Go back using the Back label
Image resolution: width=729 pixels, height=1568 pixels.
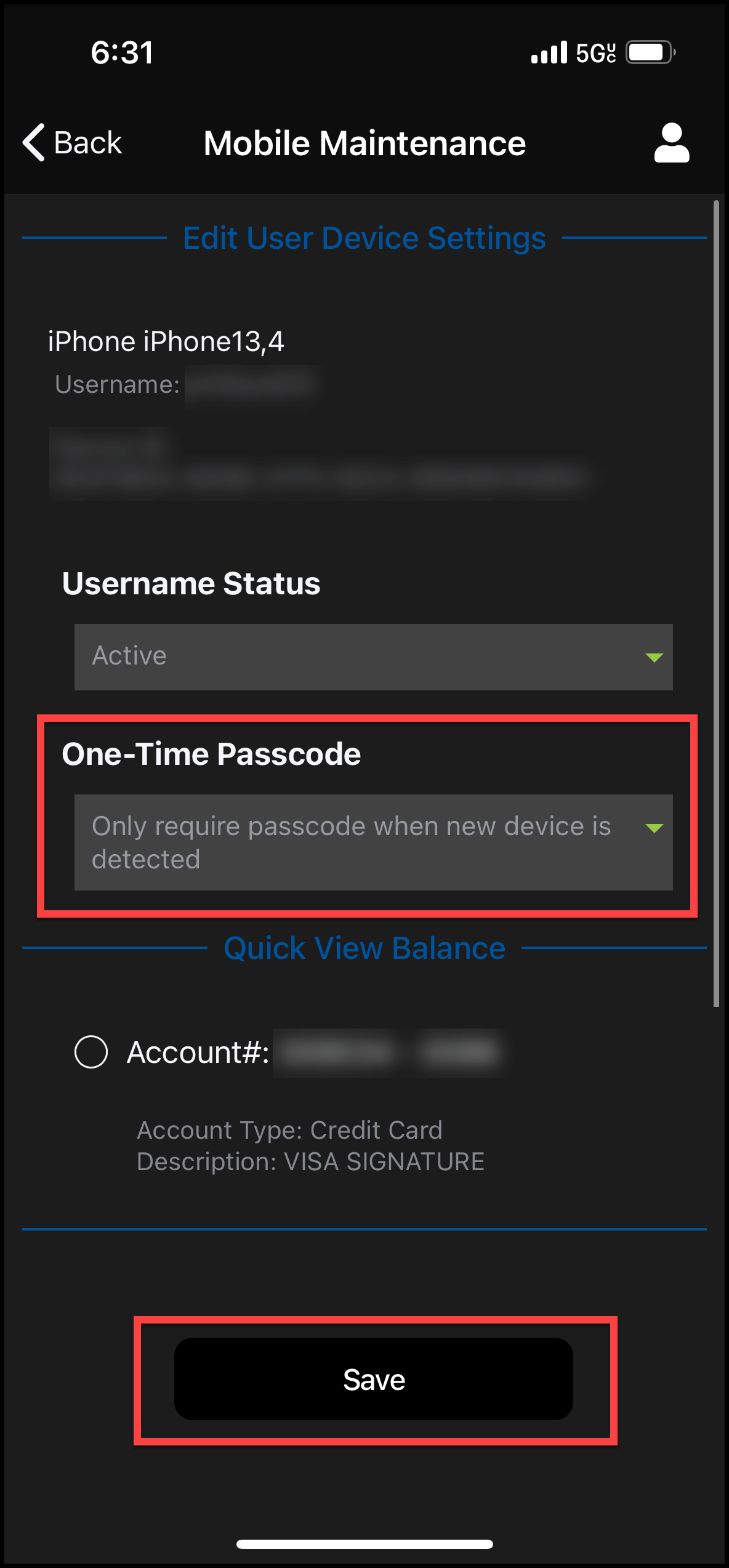point(88,143)
